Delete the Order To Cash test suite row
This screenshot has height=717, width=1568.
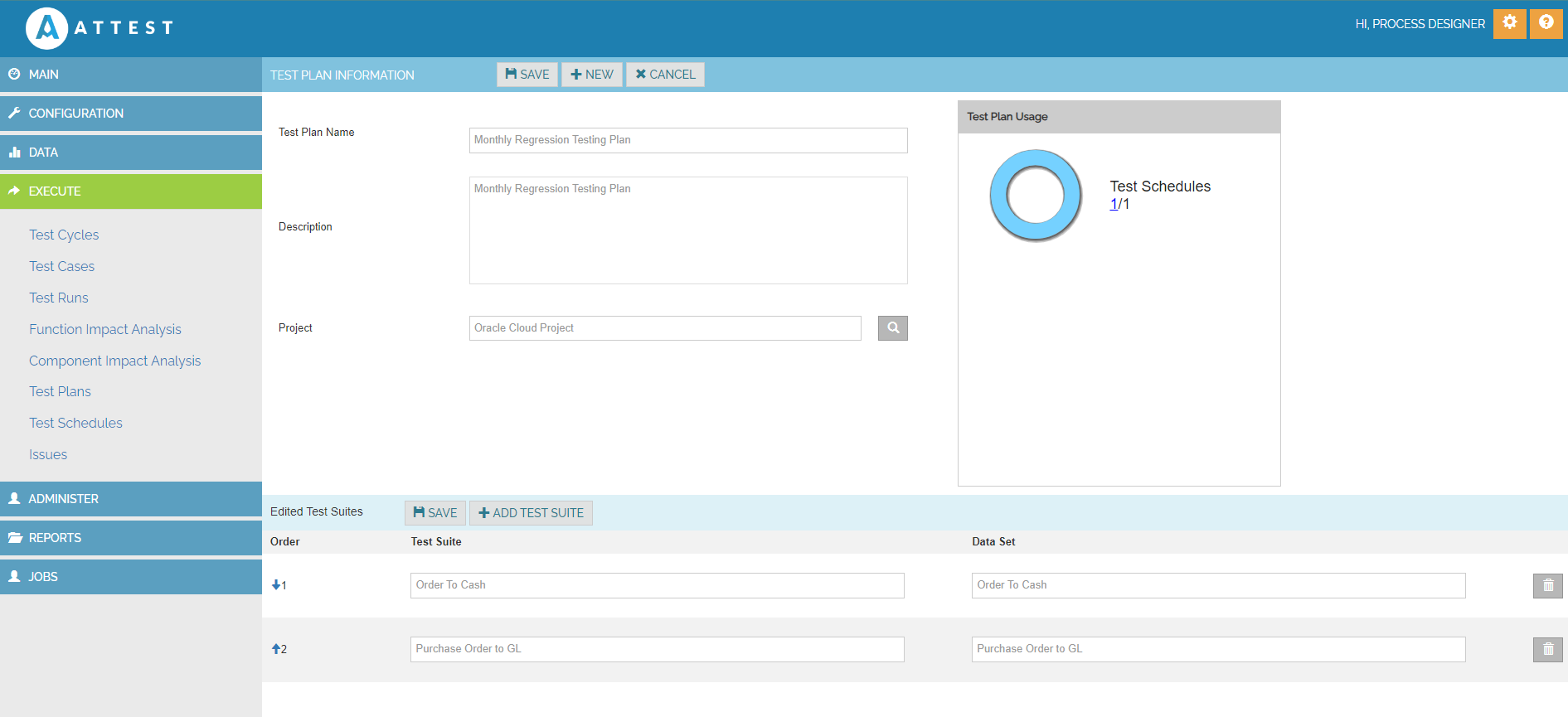point(1547,586)
